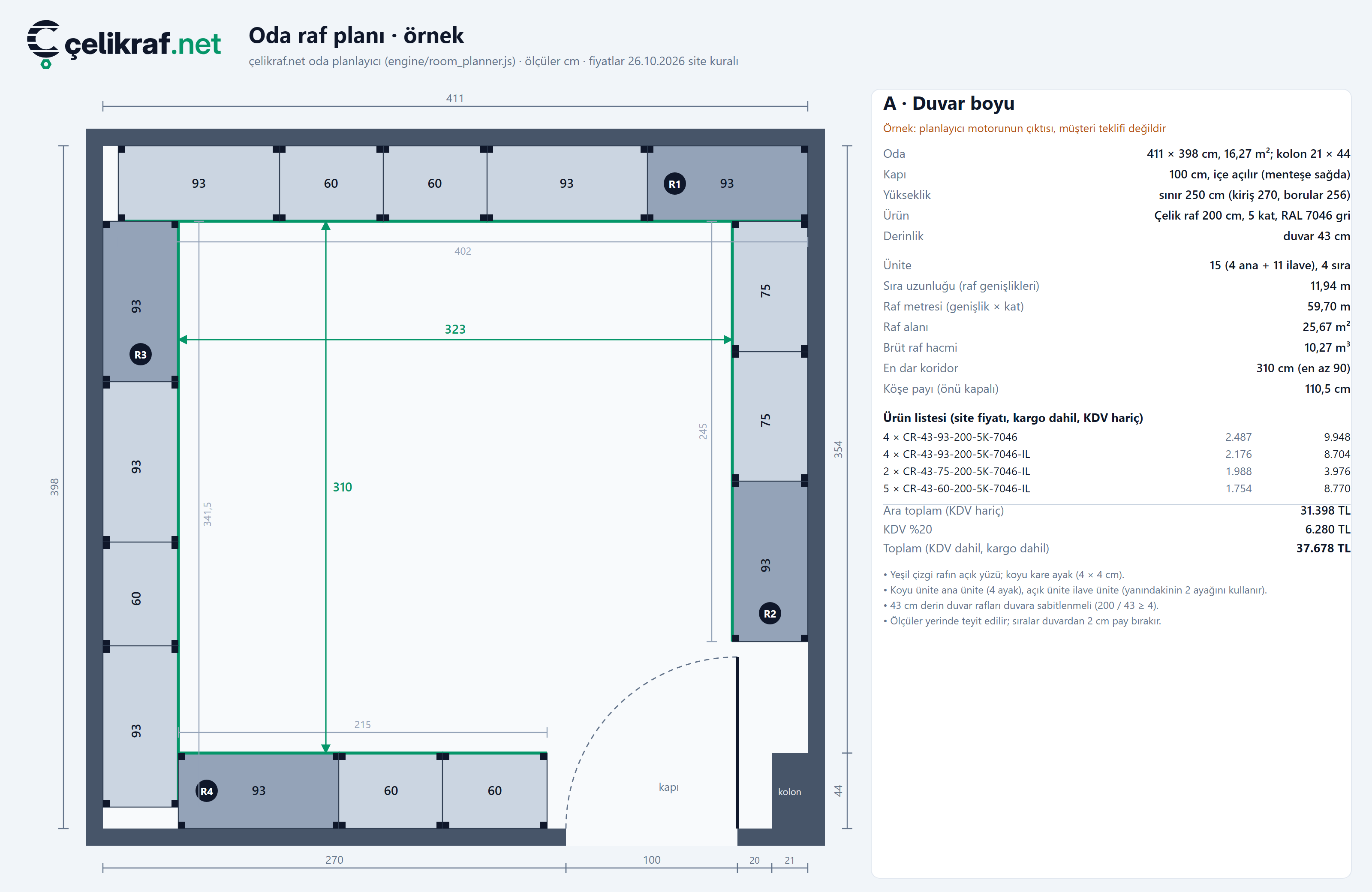Click the 'Brüt raf hacmi' value 10,27 m³
This screenshot has height=892, width=1372.
click(x=1327, y=347)
